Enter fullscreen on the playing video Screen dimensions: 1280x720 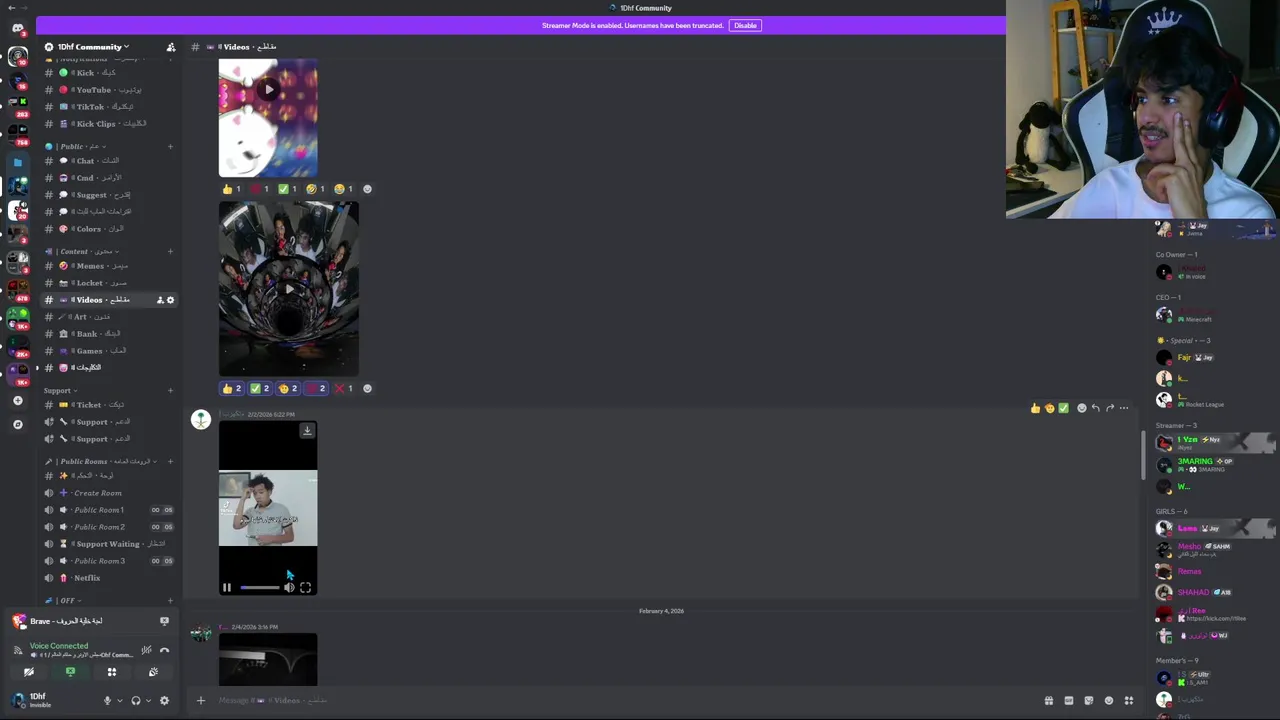pos(305,588)
